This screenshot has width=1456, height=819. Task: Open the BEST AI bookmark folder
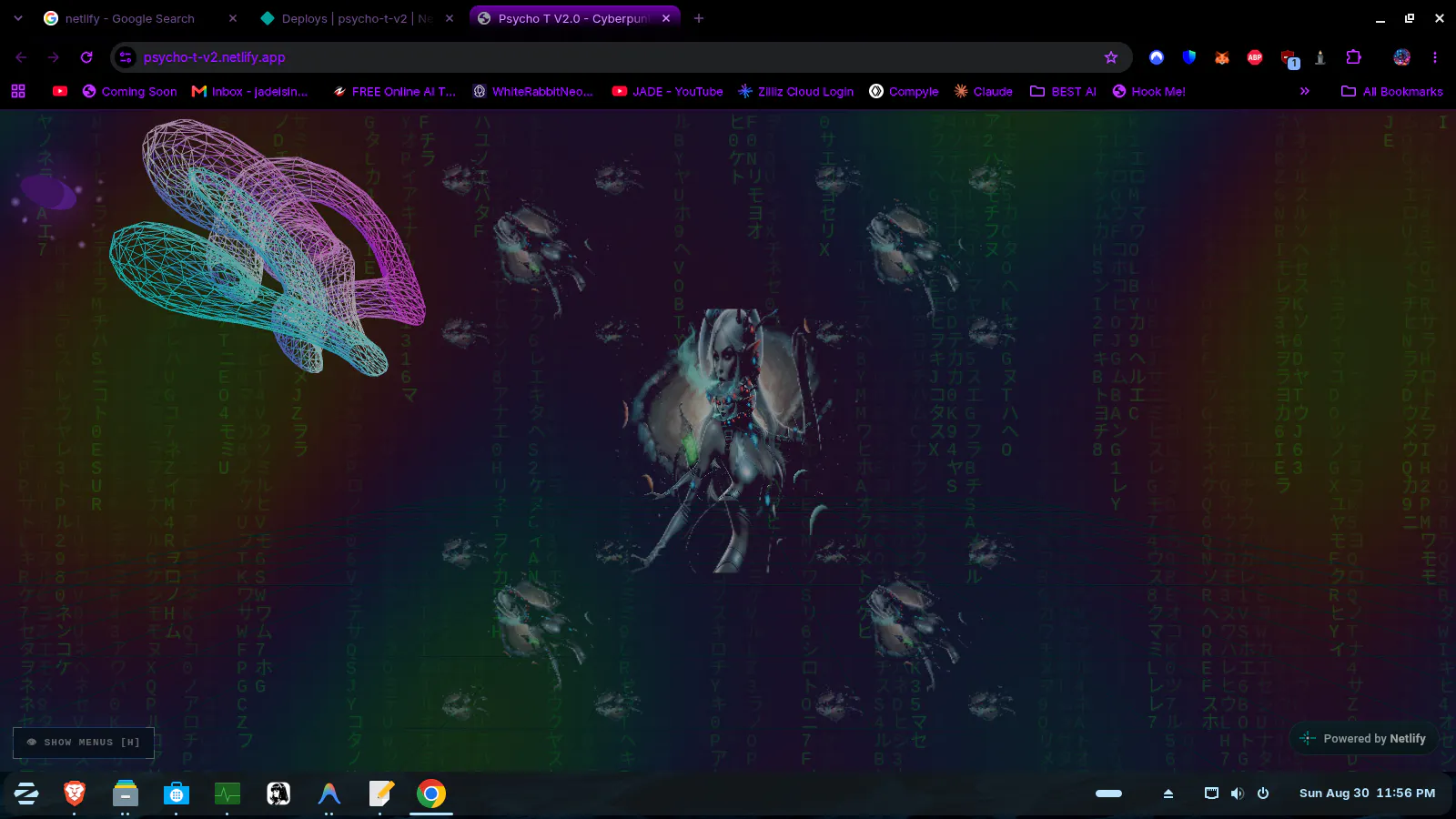[x=1063, y=91]
